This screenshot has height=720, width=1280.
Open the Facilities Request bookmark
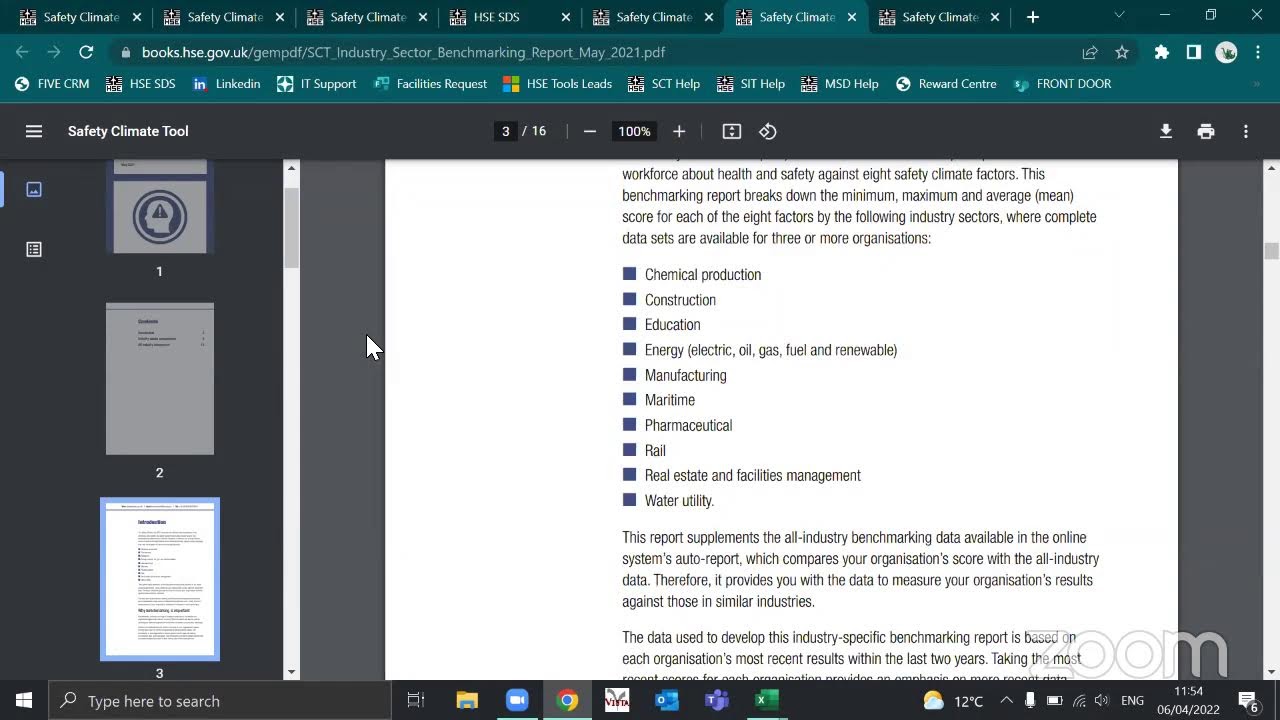430,84
